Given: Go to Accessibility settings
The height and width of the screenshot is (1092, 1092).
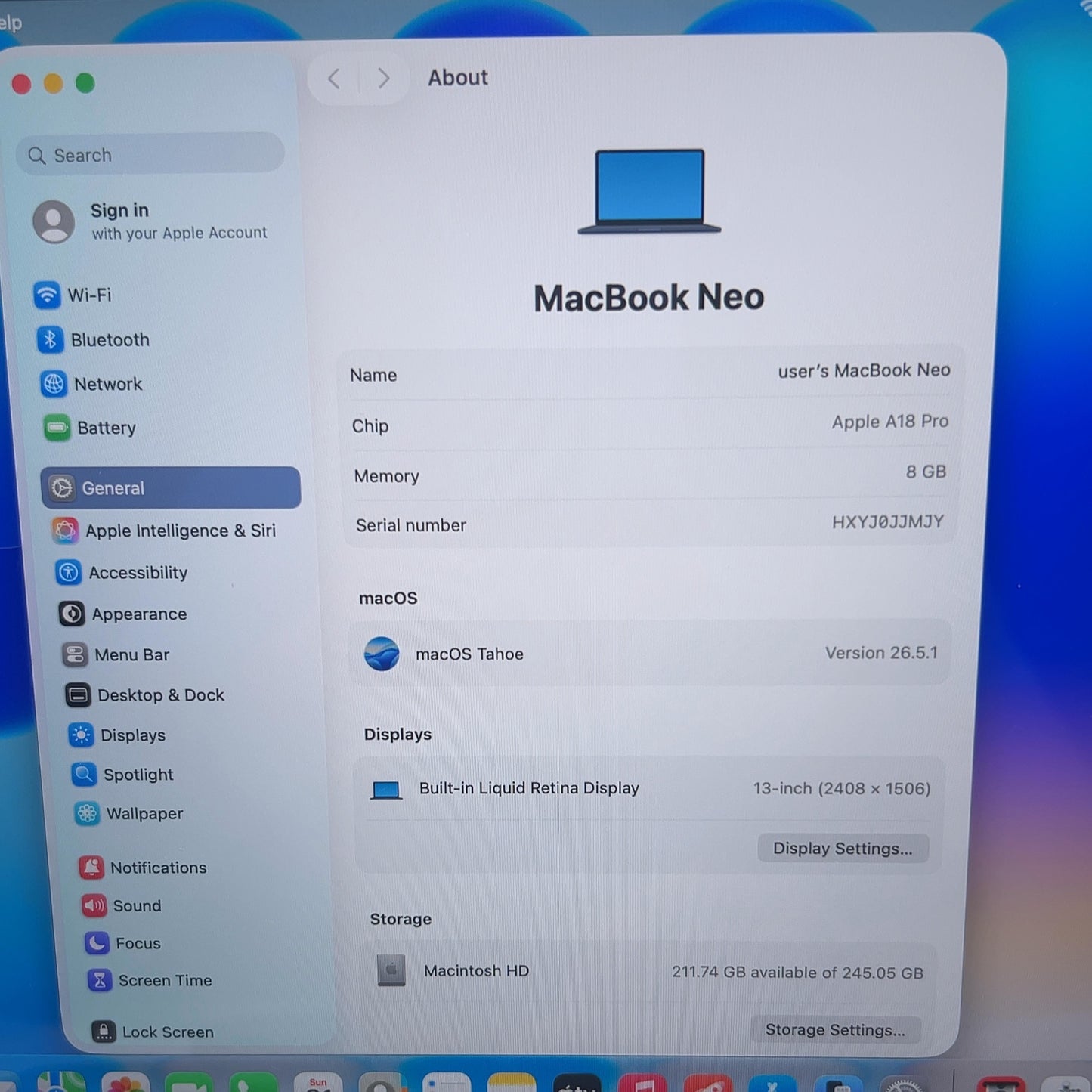Looking at the screenshot, I should (x=122, y=573).
